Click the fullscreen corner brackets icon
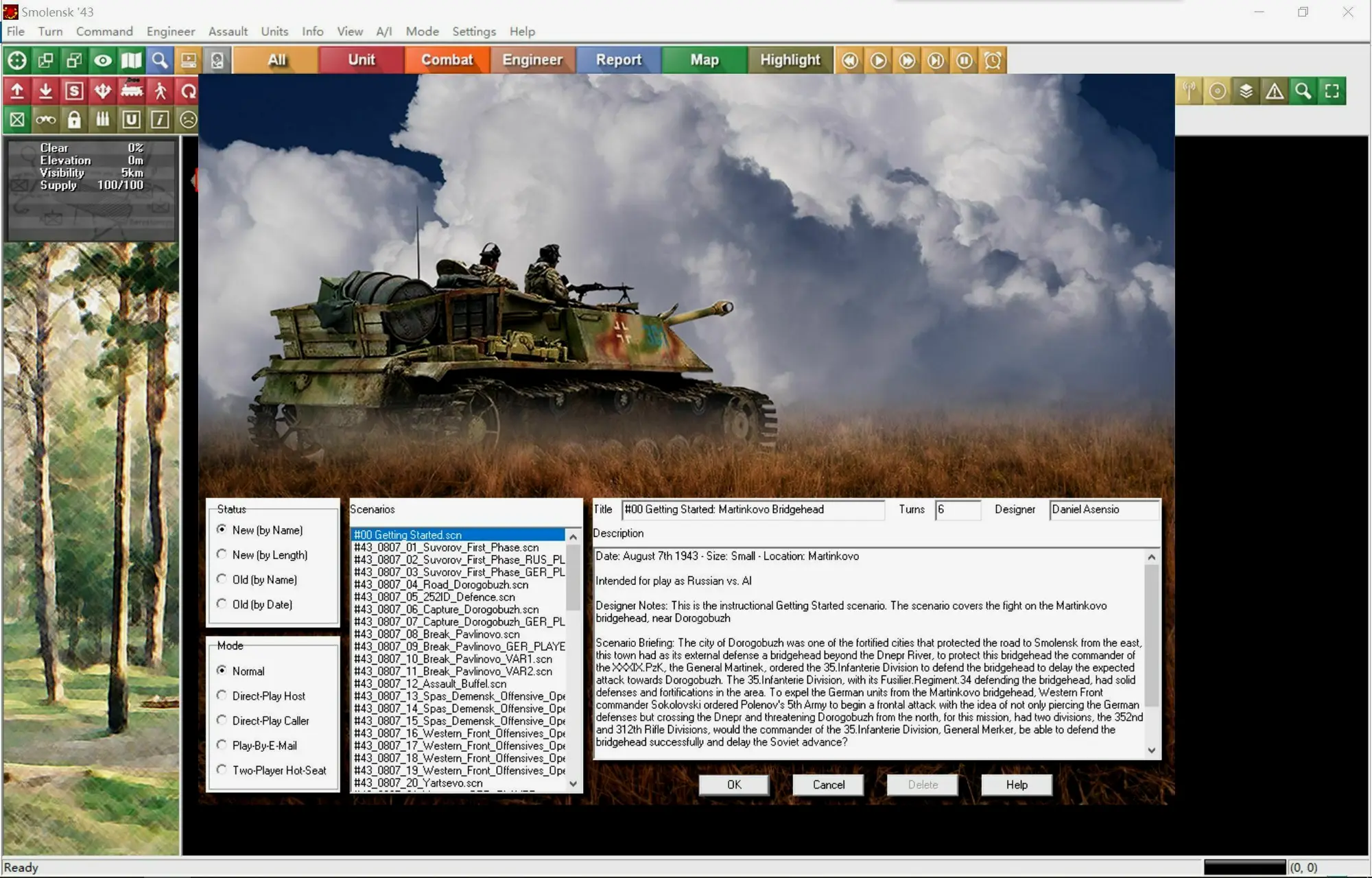The width and height of the screenshot is (1372, 878). 1332,91
